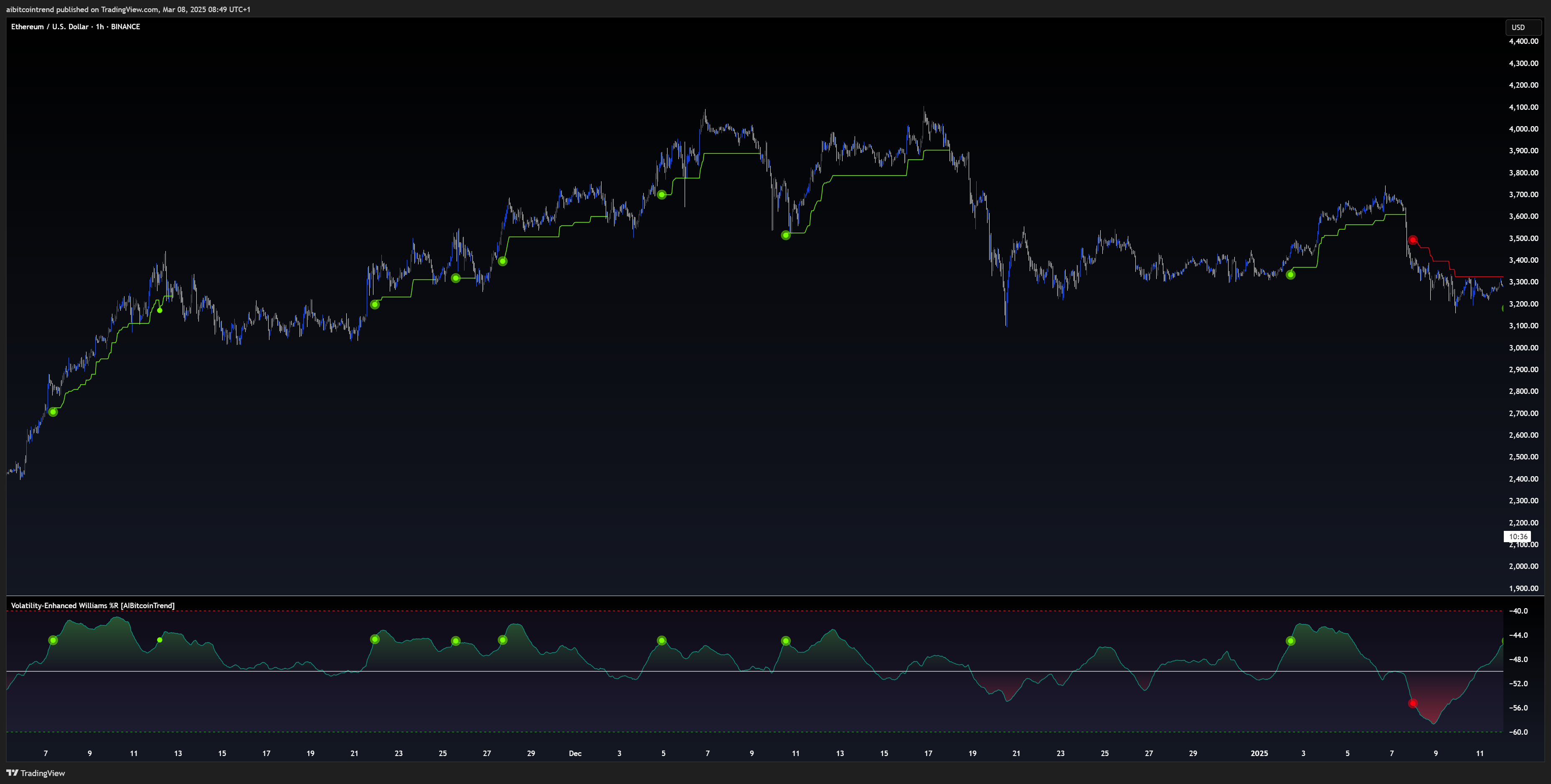Screen dimensions: 1551x784
Task: Click the 3,800.00 price axis label
Action: coord(1523,173)
